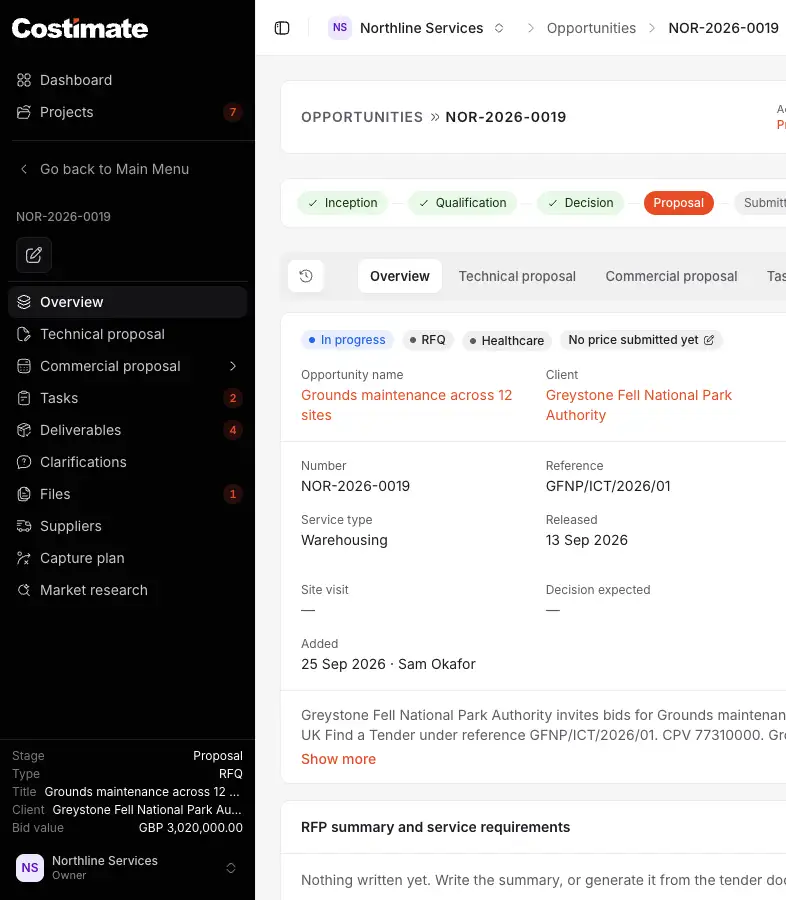Switch to the Commercial proposal tab
Viewport: 786px width, 900px height.
coord(671,276)
